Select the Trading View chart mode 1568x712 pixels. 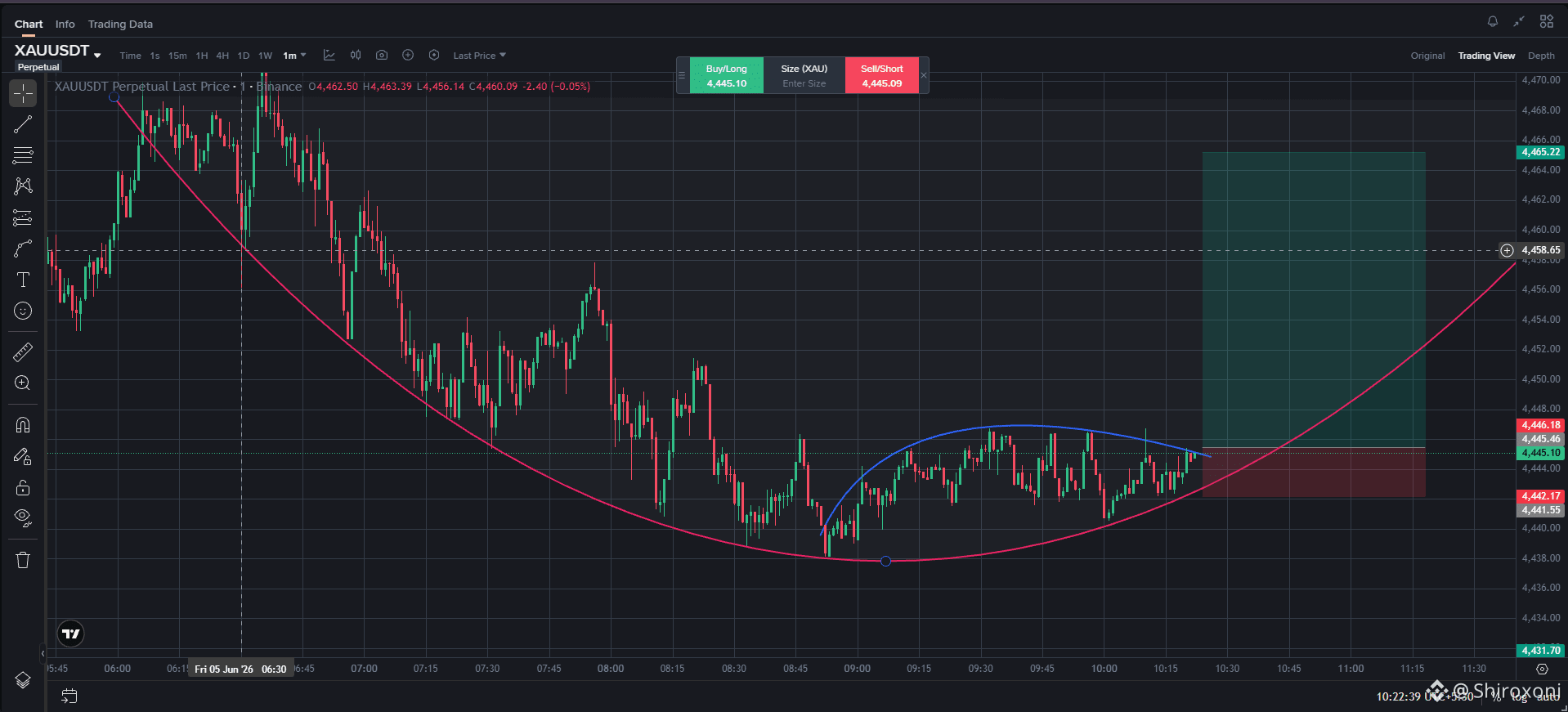[1486, 56]
